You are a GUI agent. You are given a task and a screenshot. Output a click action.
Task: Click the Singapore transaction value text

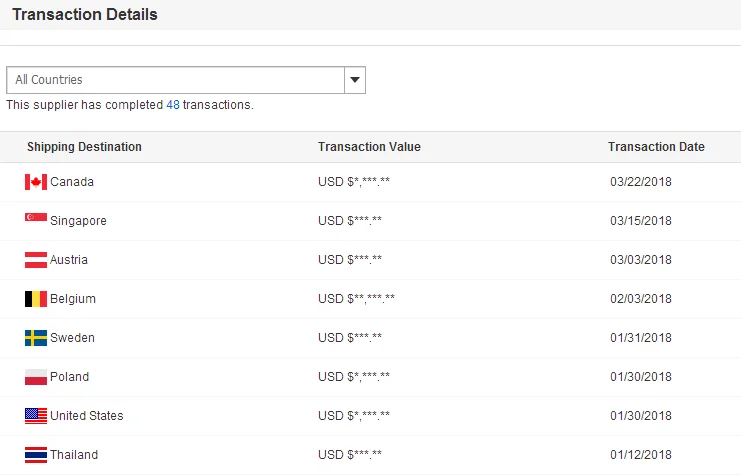(x=350, y=221)
